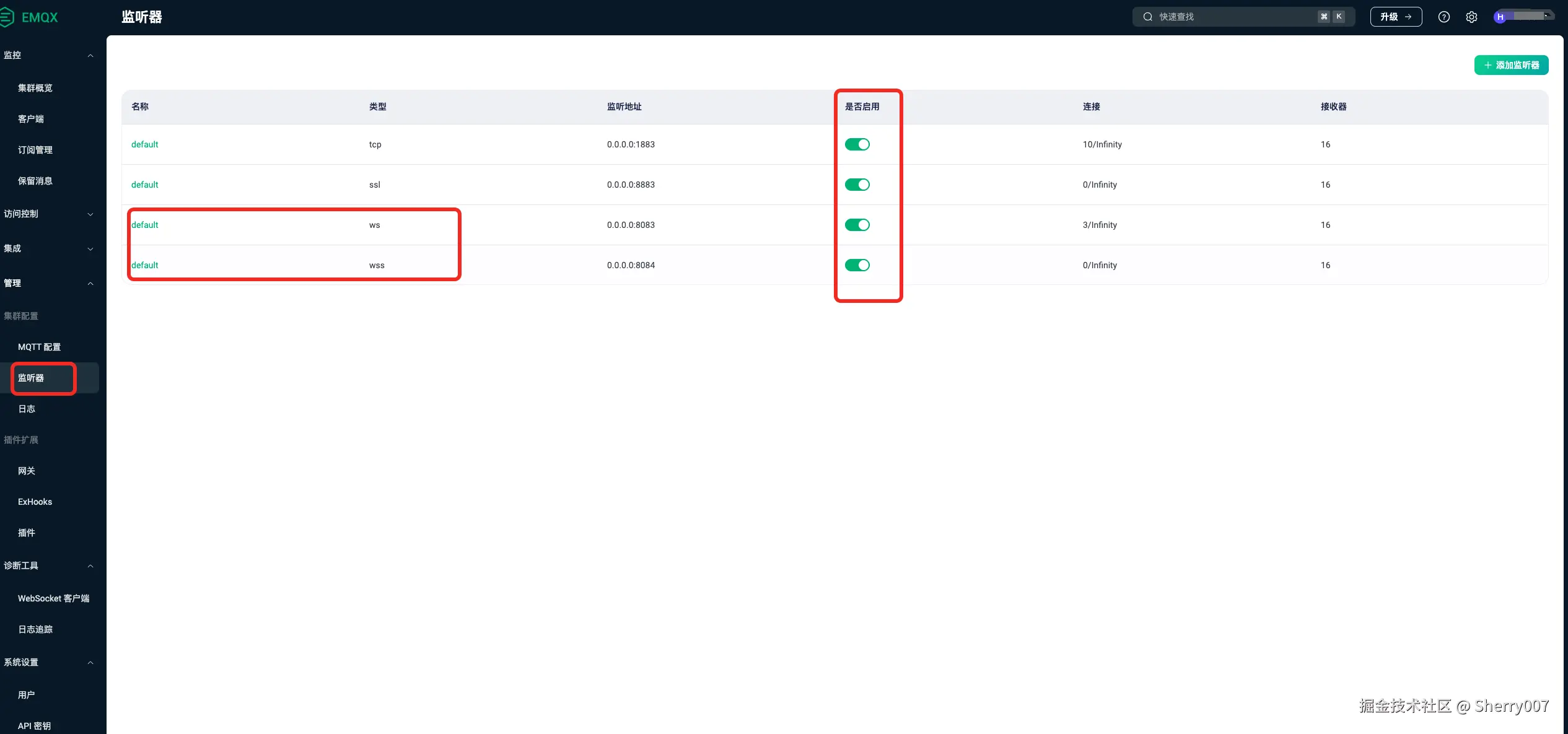Disable the tcp listener toggle
The height and width of the screenshot is (734, 1568).
[857, 144]
